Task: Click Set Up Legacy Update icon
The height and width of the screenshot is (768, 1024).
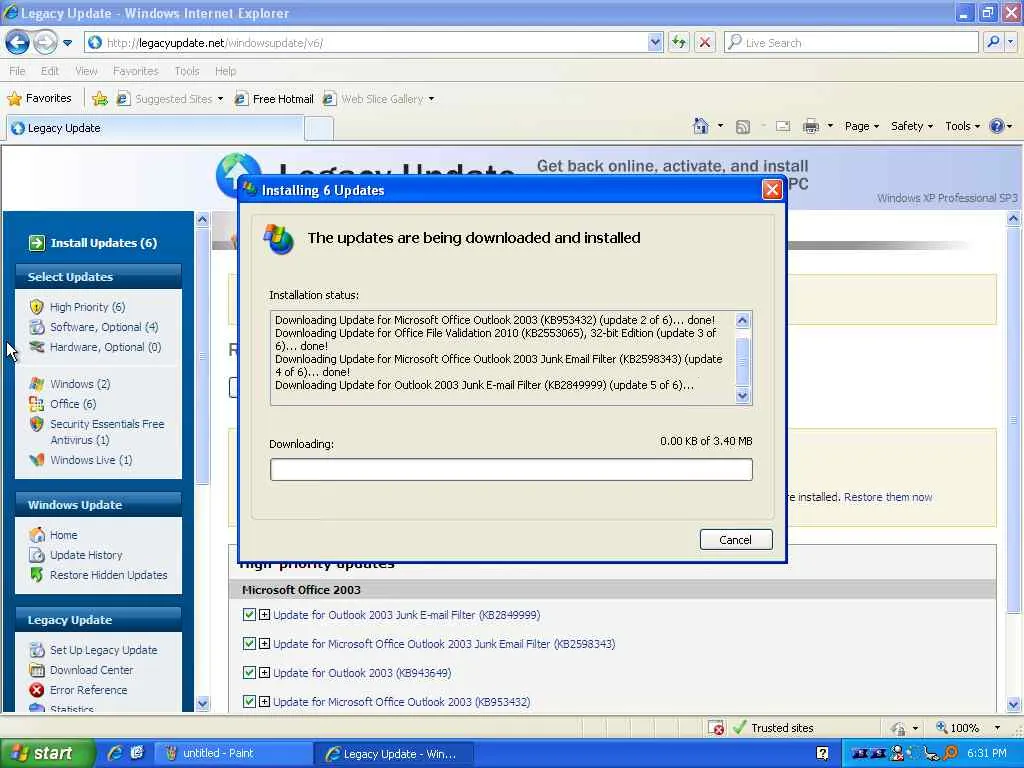Action: (x=37, y=650)
